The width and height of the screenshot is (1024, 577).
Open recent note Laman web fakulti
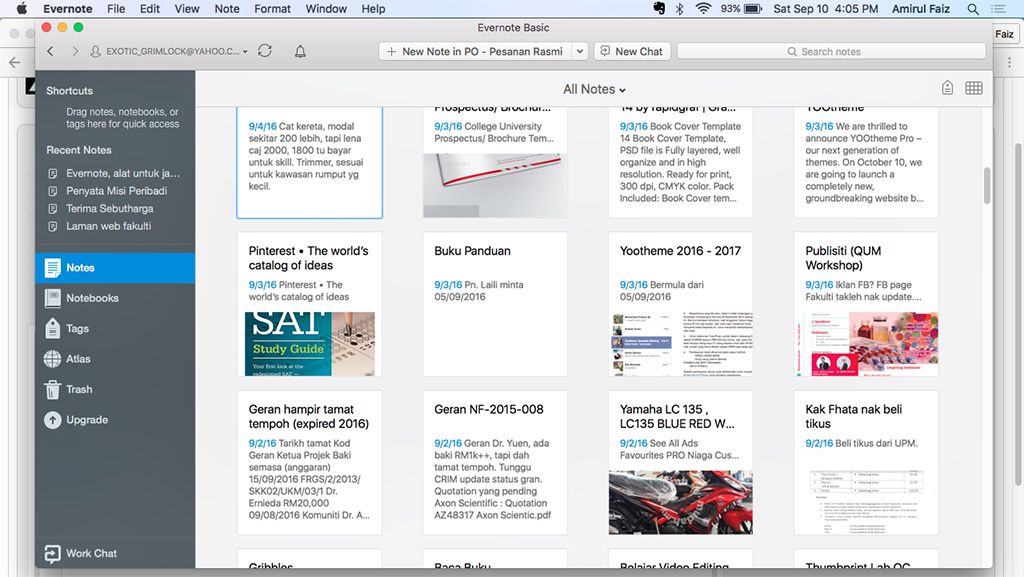pyautogui.click(x=108, y=226)
